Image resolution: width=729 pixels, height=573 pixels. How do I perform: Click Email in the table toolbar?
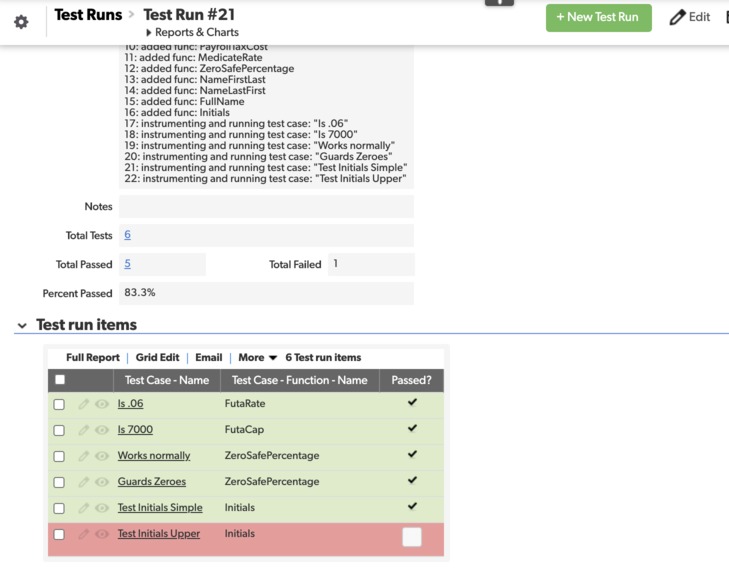pyautogui.click(x=208, y=357)
